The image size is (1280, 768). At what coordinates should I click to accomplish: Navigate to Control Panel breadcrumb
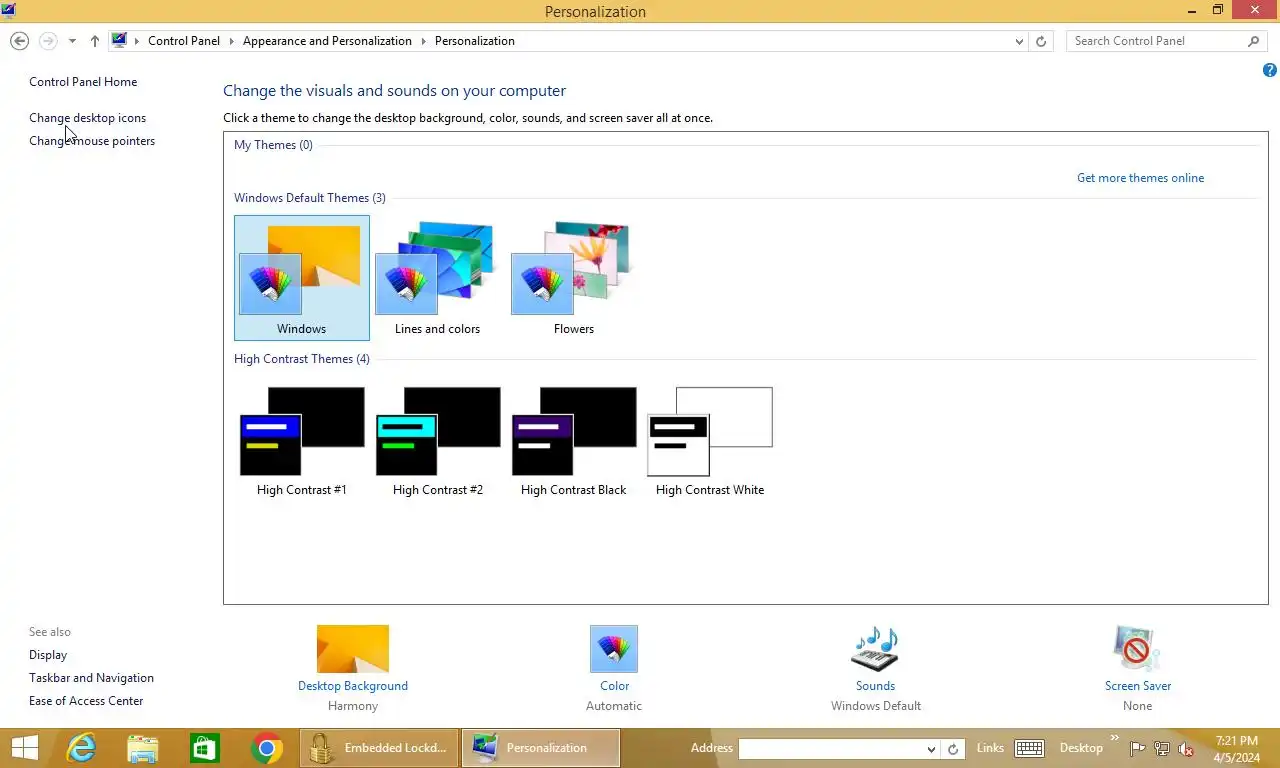(184, 41)
